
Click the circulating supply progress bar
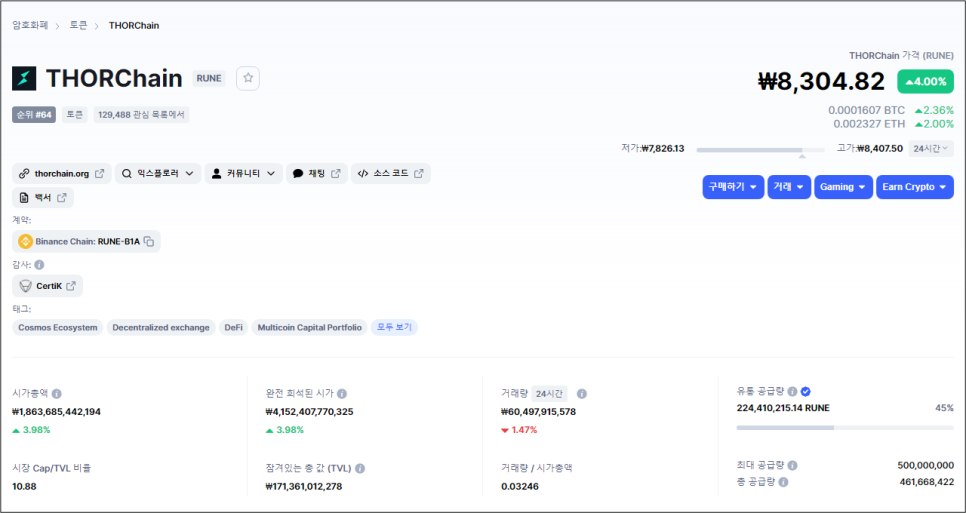(x=845, y=427)
